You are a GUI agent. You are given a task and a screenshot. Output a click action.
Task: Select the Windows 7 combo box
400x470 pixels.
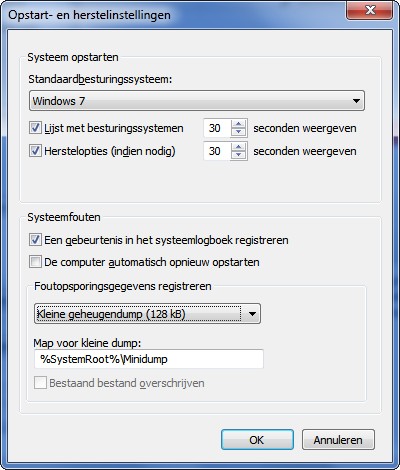(x=197, y=101)
